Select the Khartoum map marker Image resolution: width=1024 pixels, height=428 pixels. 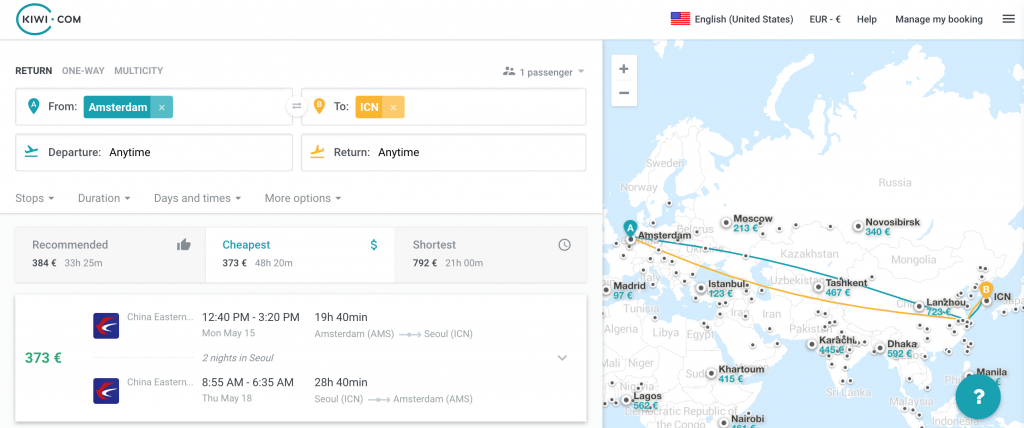711,374
